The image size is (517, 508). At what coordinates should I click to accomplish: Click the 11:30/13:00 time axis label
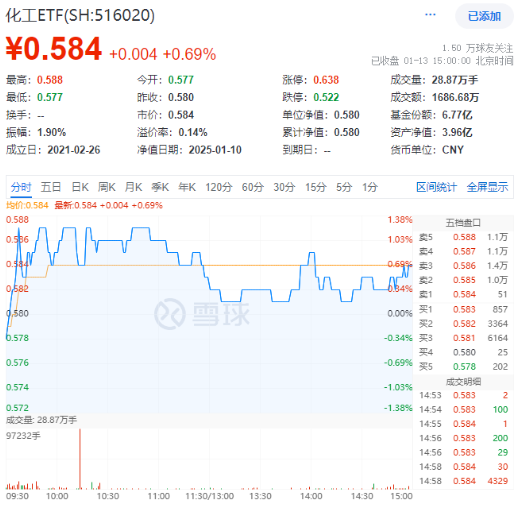click(209, 496)
